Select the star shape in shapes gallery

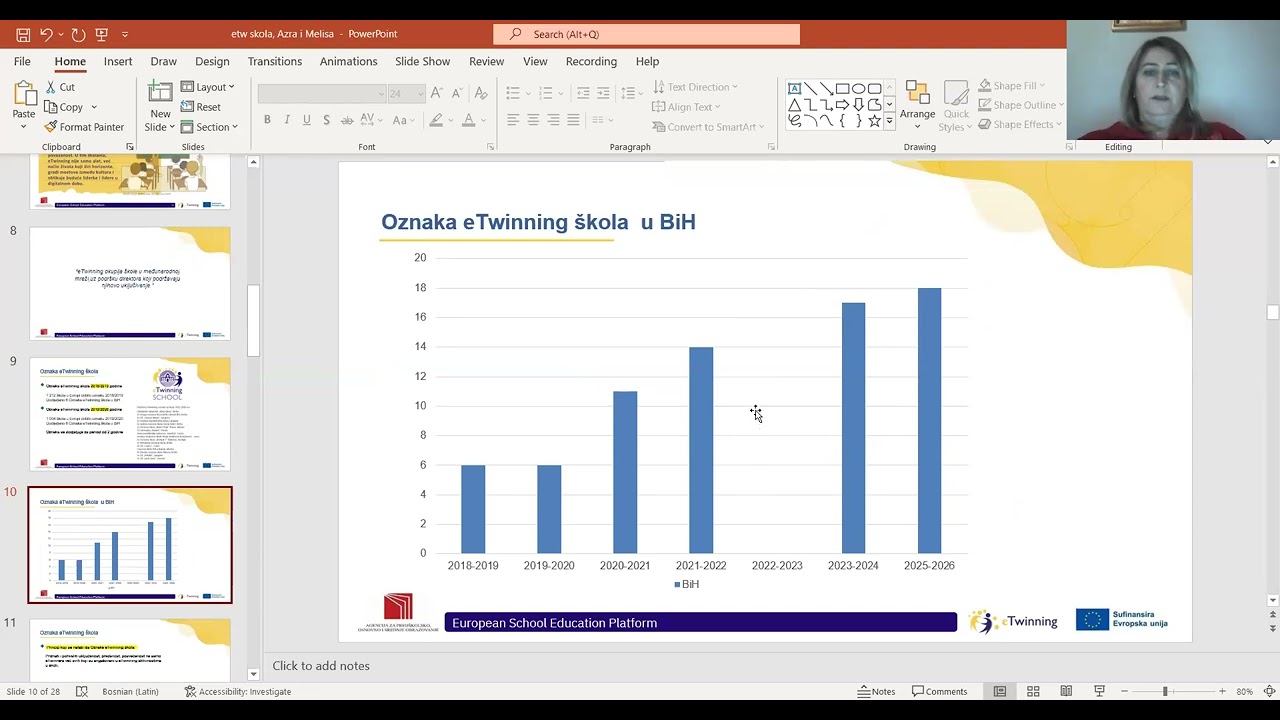click(874, 120)
